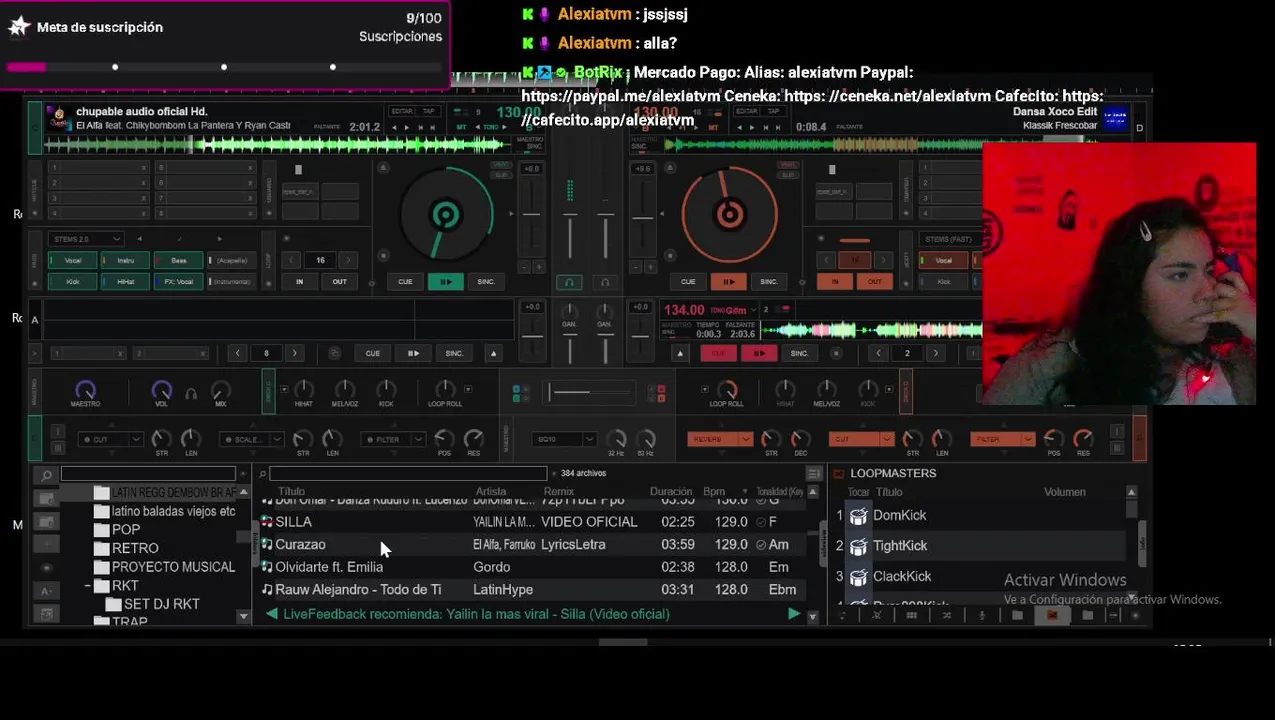Image resolution: width=1275 pixels, height=720 pixels.
Task: Collapse the RKT folder
Action: tap(88, 586)
